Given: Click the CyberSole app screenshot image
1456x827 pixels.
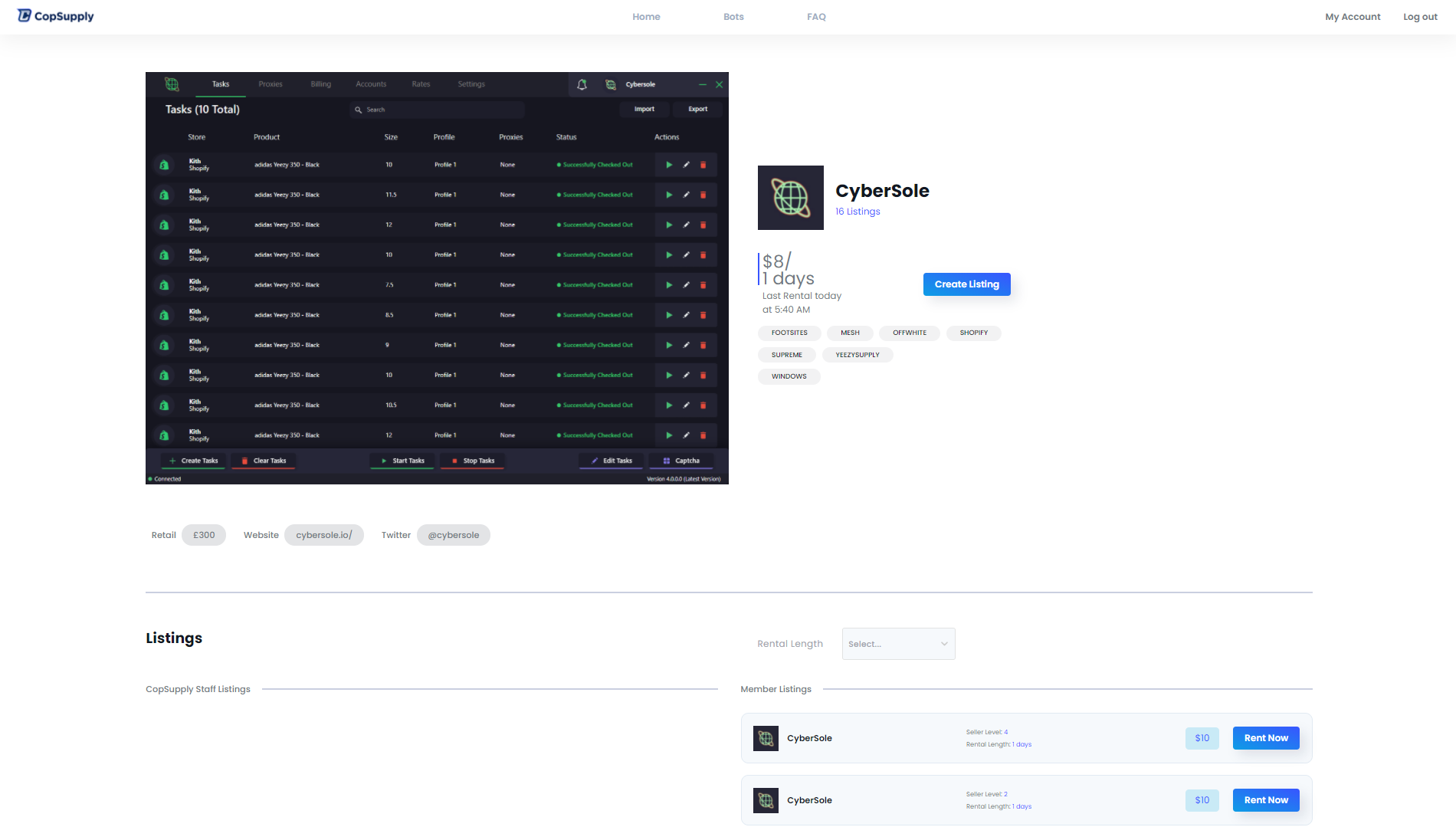Looking at the screenshot, I should click(437, 278).
